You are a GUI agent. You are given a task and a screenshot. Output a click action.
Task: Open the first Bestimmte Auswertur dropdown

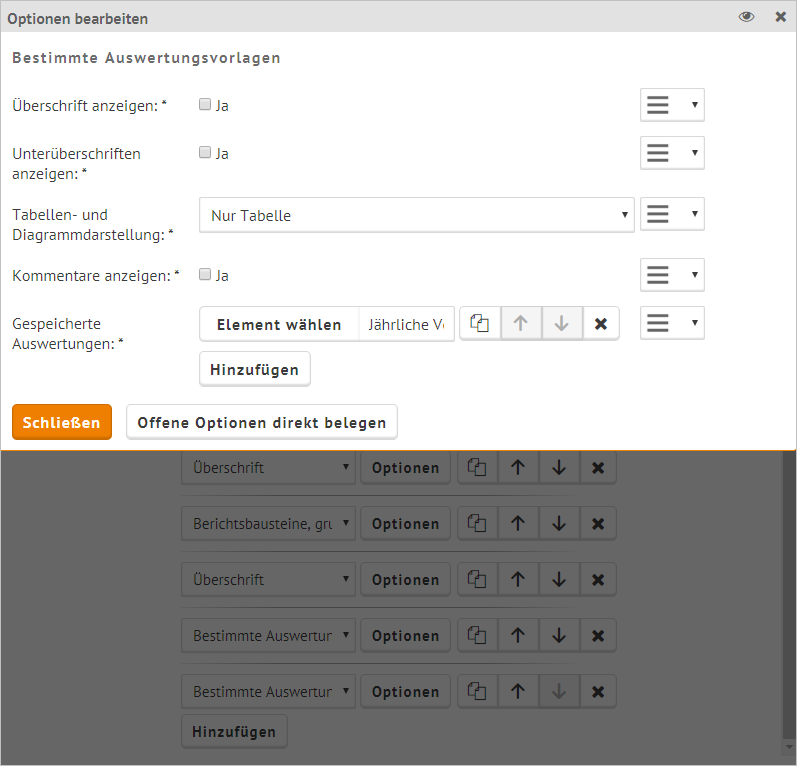click(x=268, y=635)
